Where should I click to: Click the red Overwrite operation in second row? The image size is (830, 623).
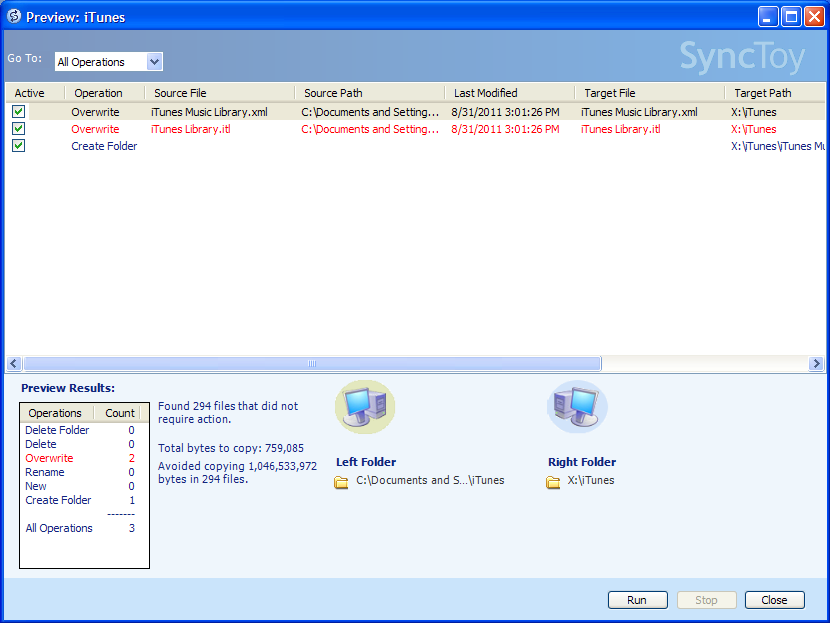95,129
